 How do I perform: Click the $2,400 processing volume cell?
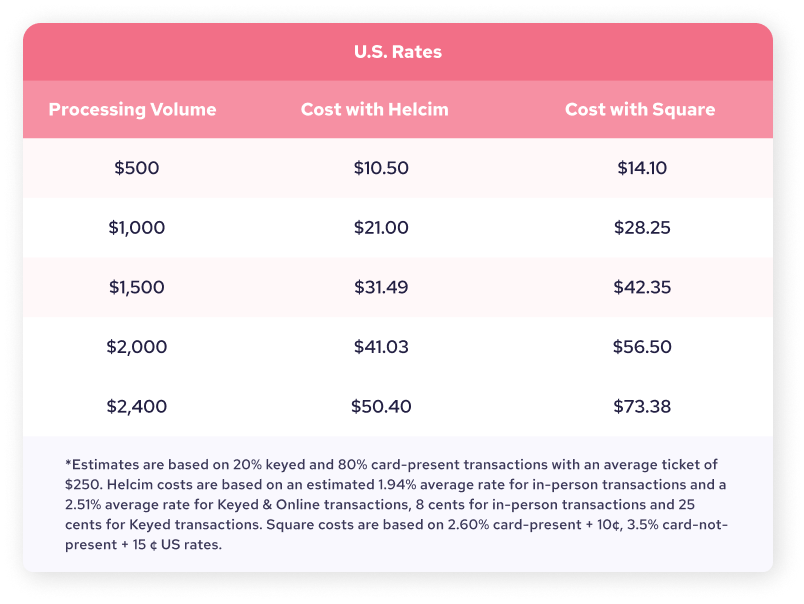pos(136,406)
